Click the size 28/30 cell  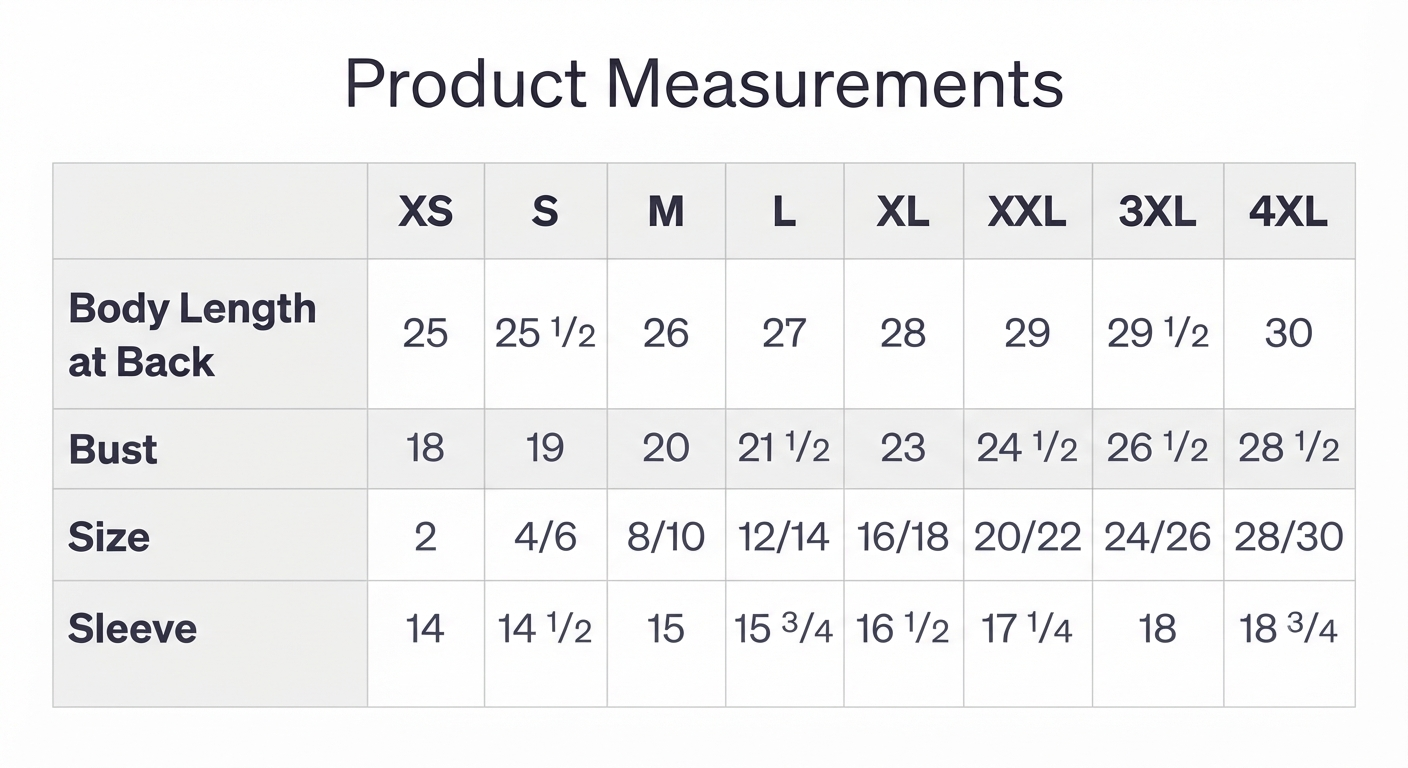tap(1288, 537)
